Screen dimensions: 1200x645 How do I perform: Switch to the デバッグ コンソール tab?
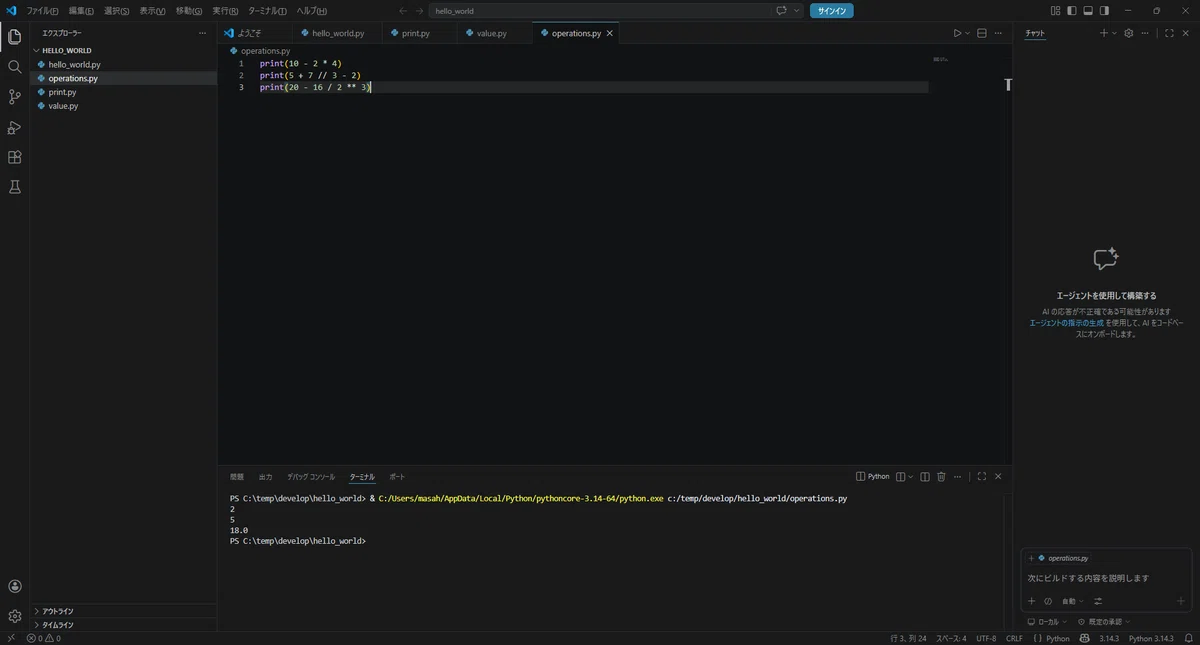(311, 477)
